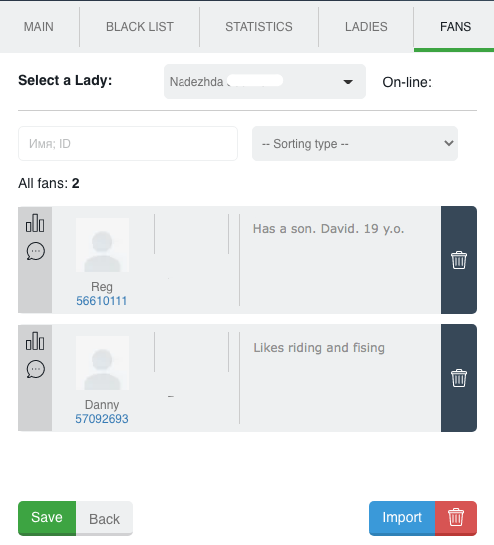The width and height of the screenshot is (494, 545).
Task: Go to the STATISTICS tab
Action: pyautogui.click(x=259, y=27)
